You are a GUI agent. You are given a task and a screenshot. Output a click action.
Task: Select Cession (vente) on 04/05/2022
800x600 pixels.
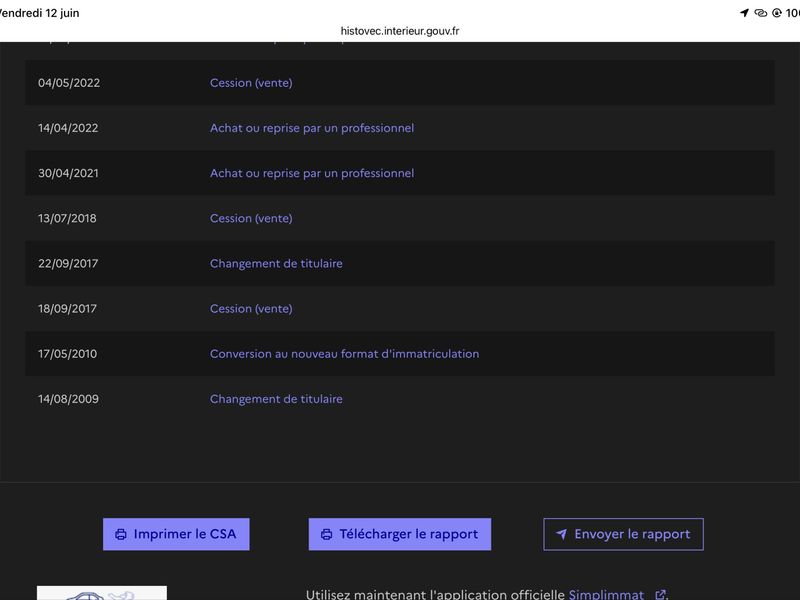[x=251, y=83]
